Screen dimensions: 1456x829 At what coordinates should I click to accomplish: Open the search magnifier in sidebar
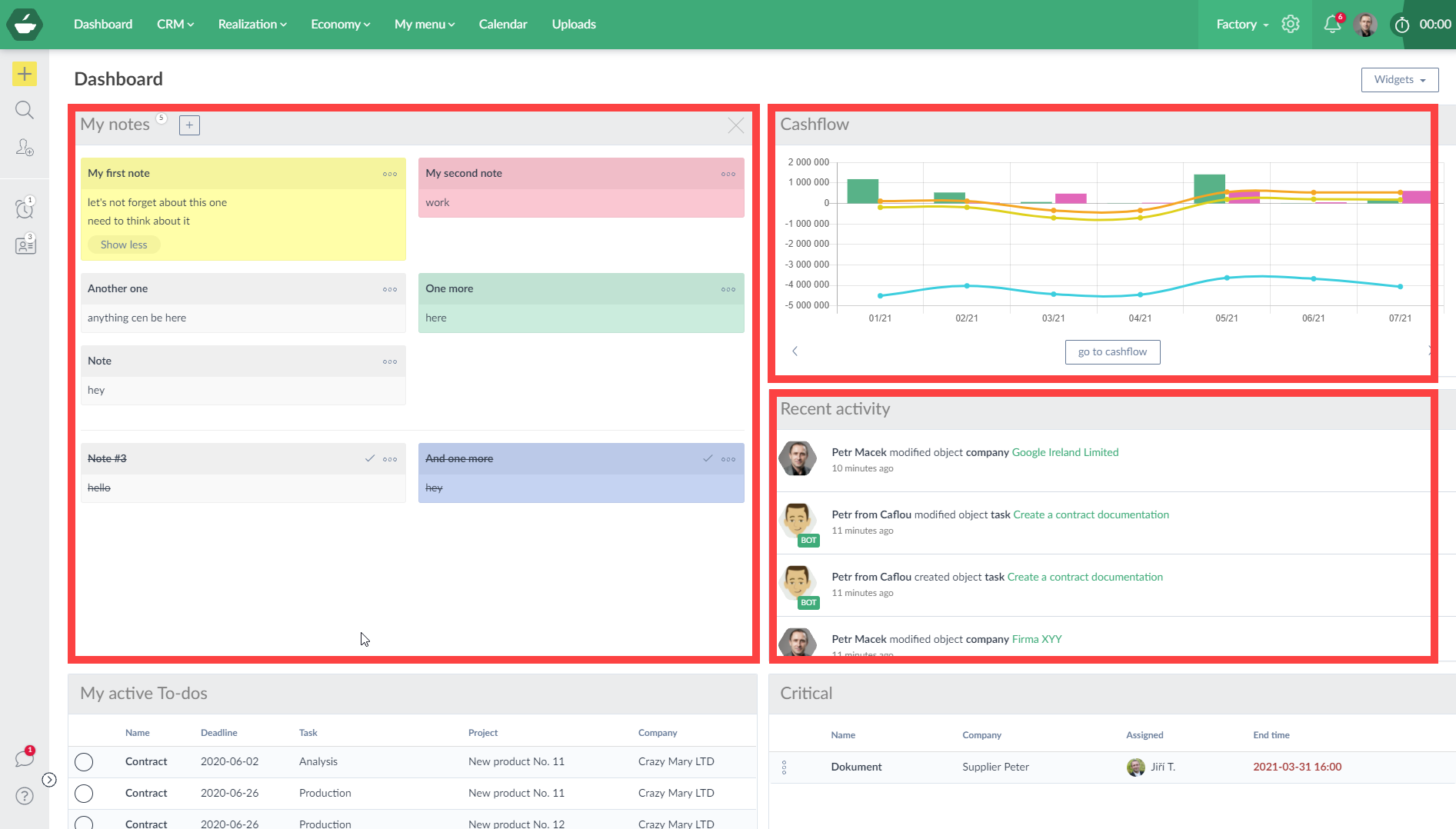tap(25, 110)
